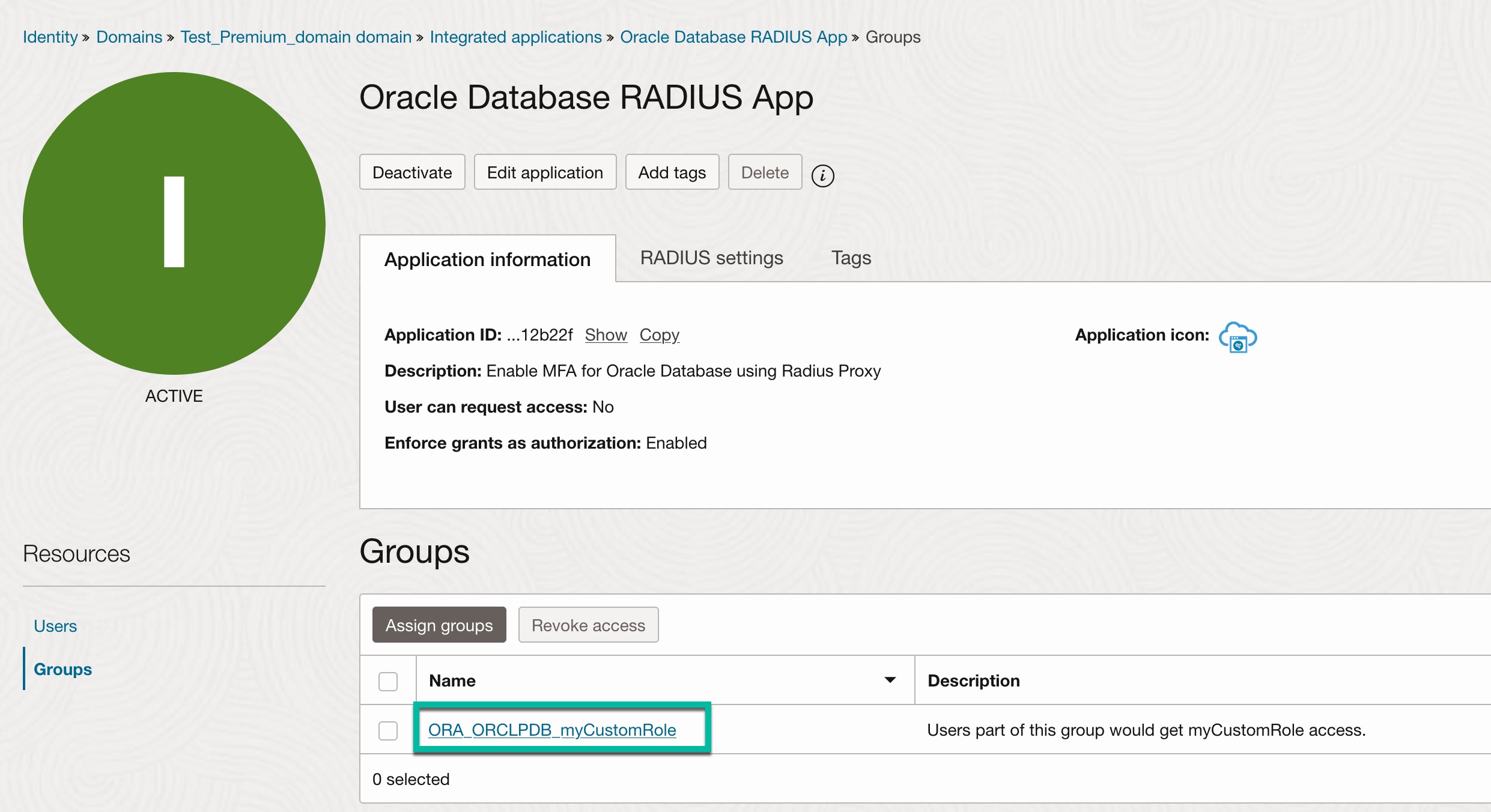
Task: Navigate to Test_Premium_domain domain breadcrumb
Action: point(296,37)
